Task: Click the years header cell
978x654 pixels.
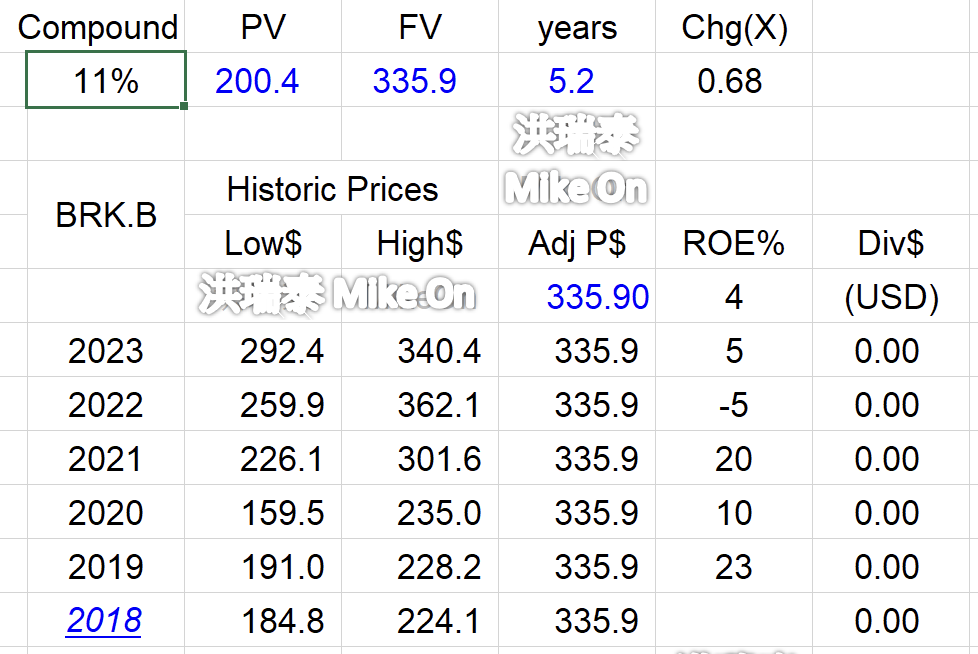Action: pos(578,29)
